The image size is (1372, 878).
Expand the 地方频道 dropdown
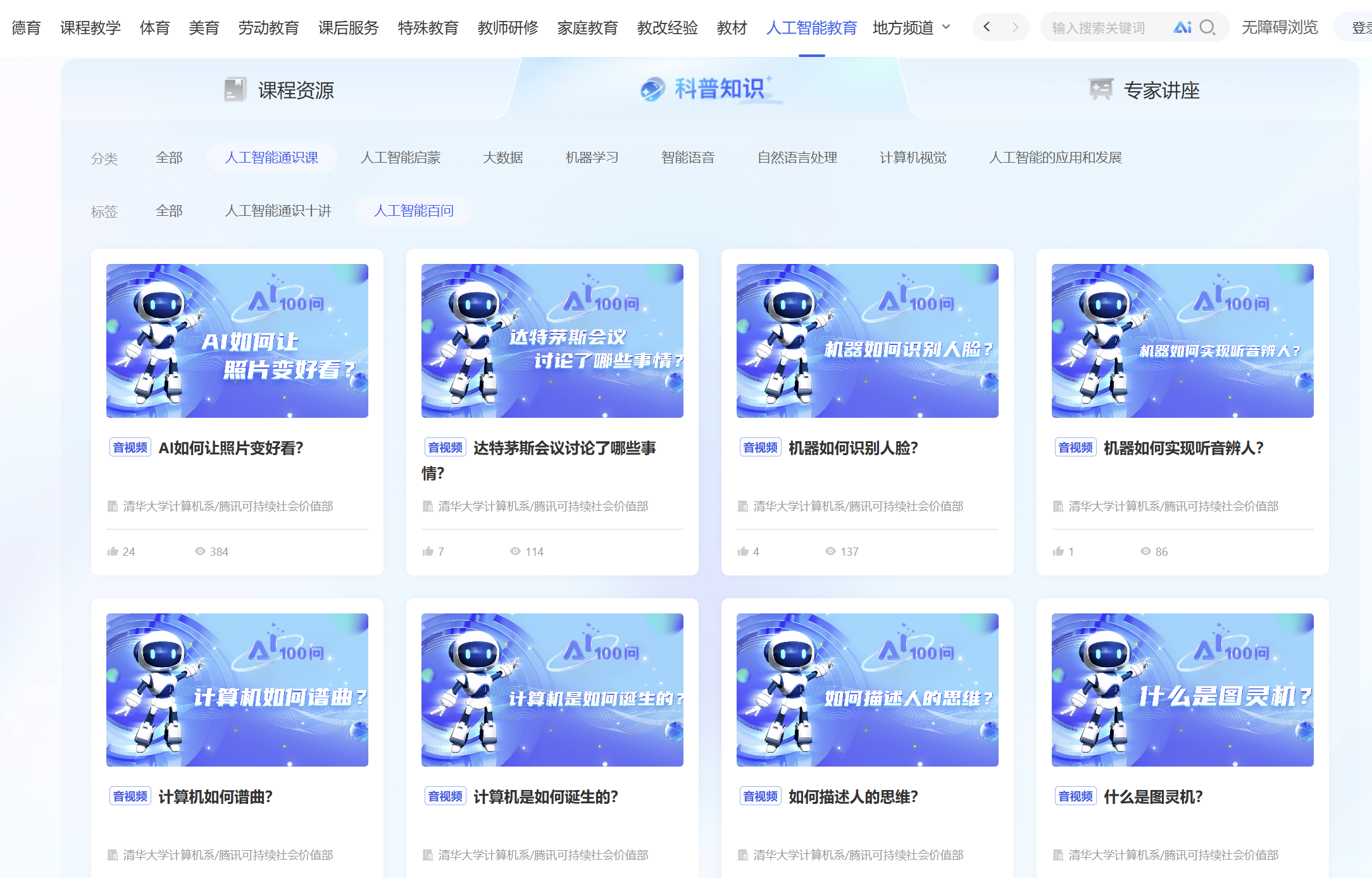911,27
